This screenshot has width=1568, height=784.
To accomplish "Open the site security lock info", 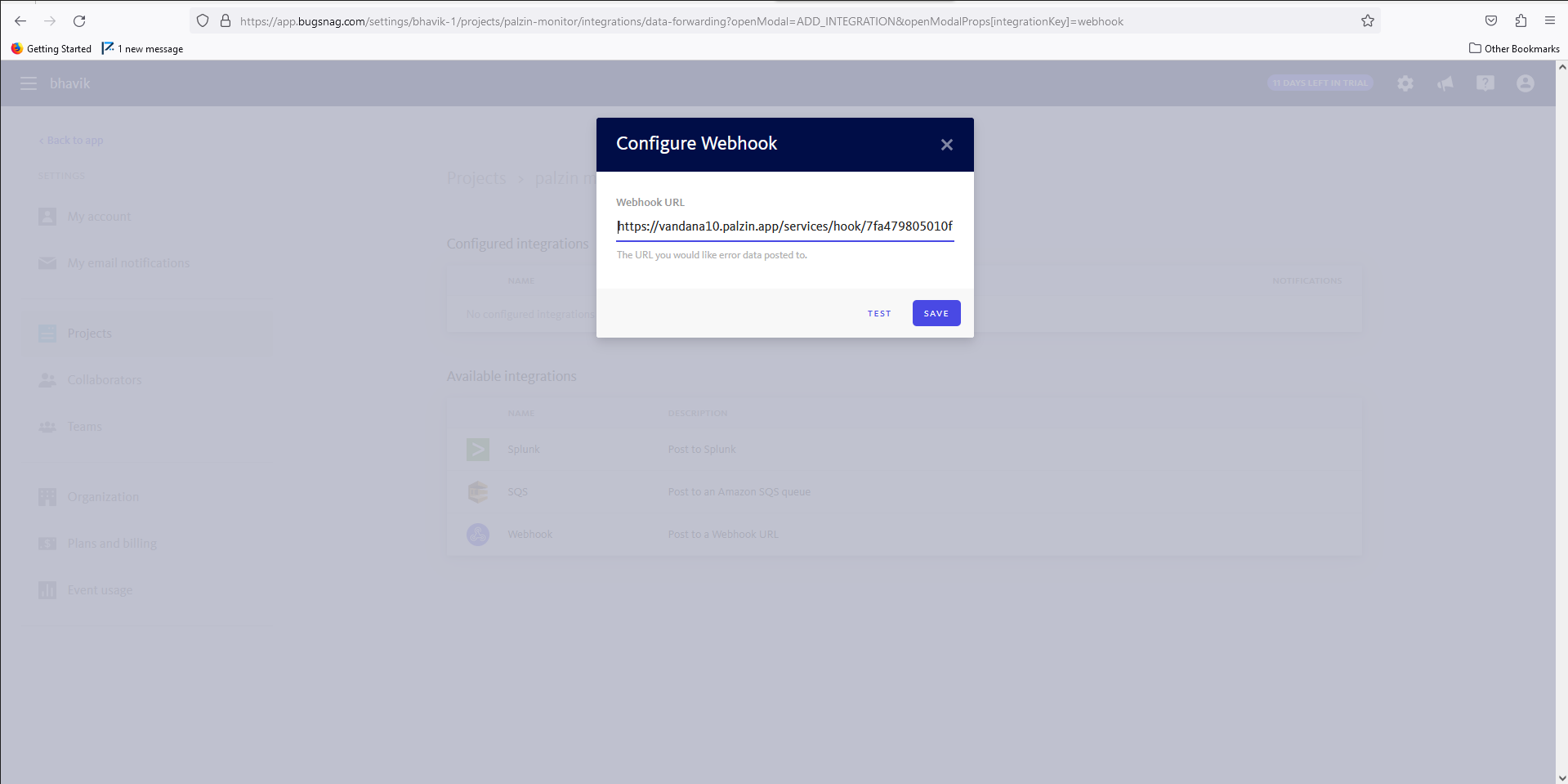I will (x=226, y=21).
